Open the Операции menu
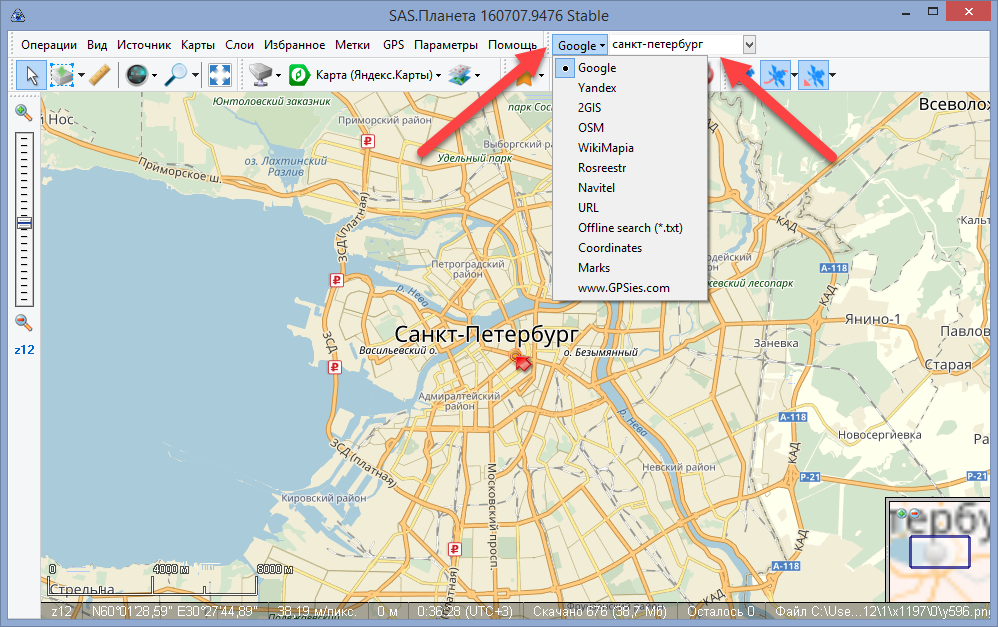This screenshot has width=998, height=627. coord(48,45)
